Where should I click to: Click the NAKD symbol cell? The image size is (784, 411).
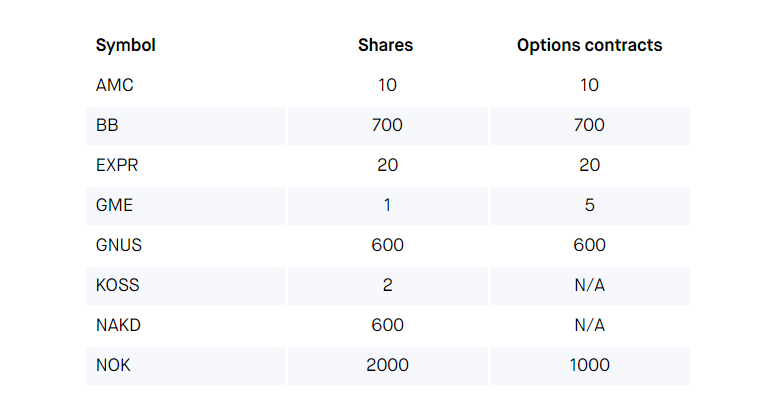118,325
